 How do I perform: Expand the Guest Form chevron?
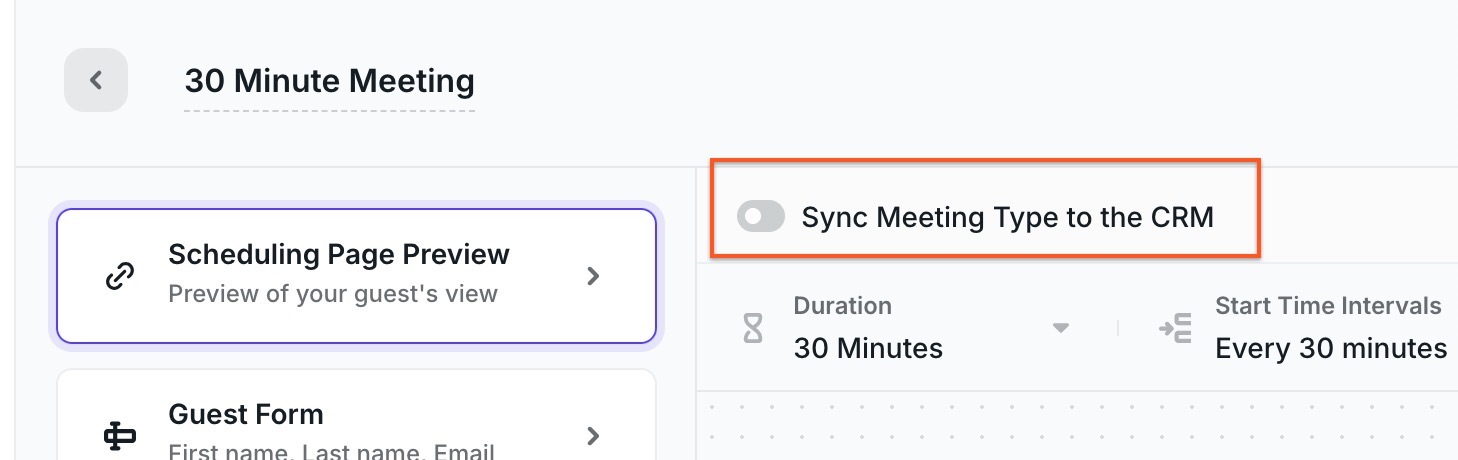pos(593,435)
